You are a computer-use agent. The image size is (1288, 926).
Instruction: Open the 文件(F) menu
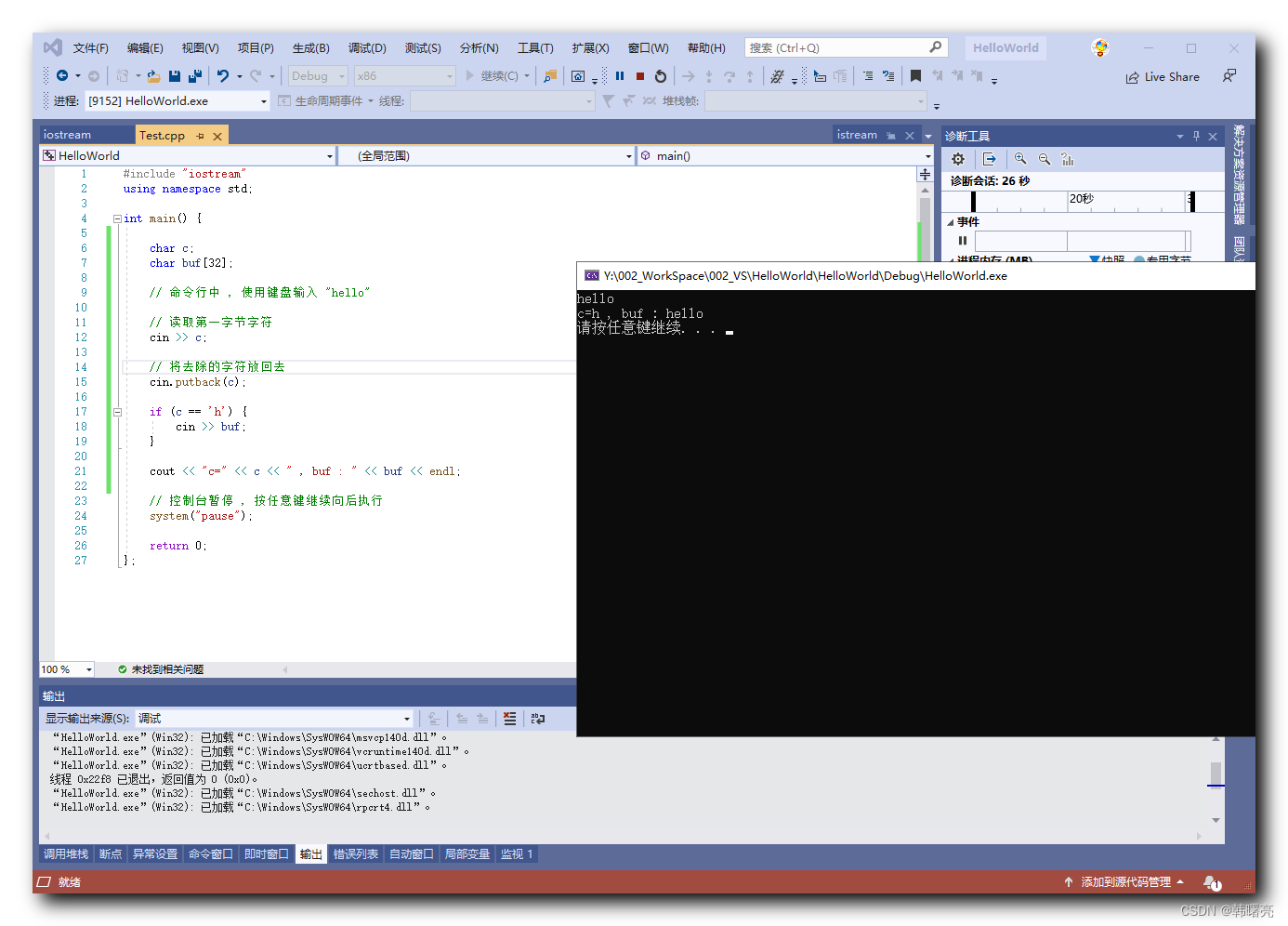(91, 47)
